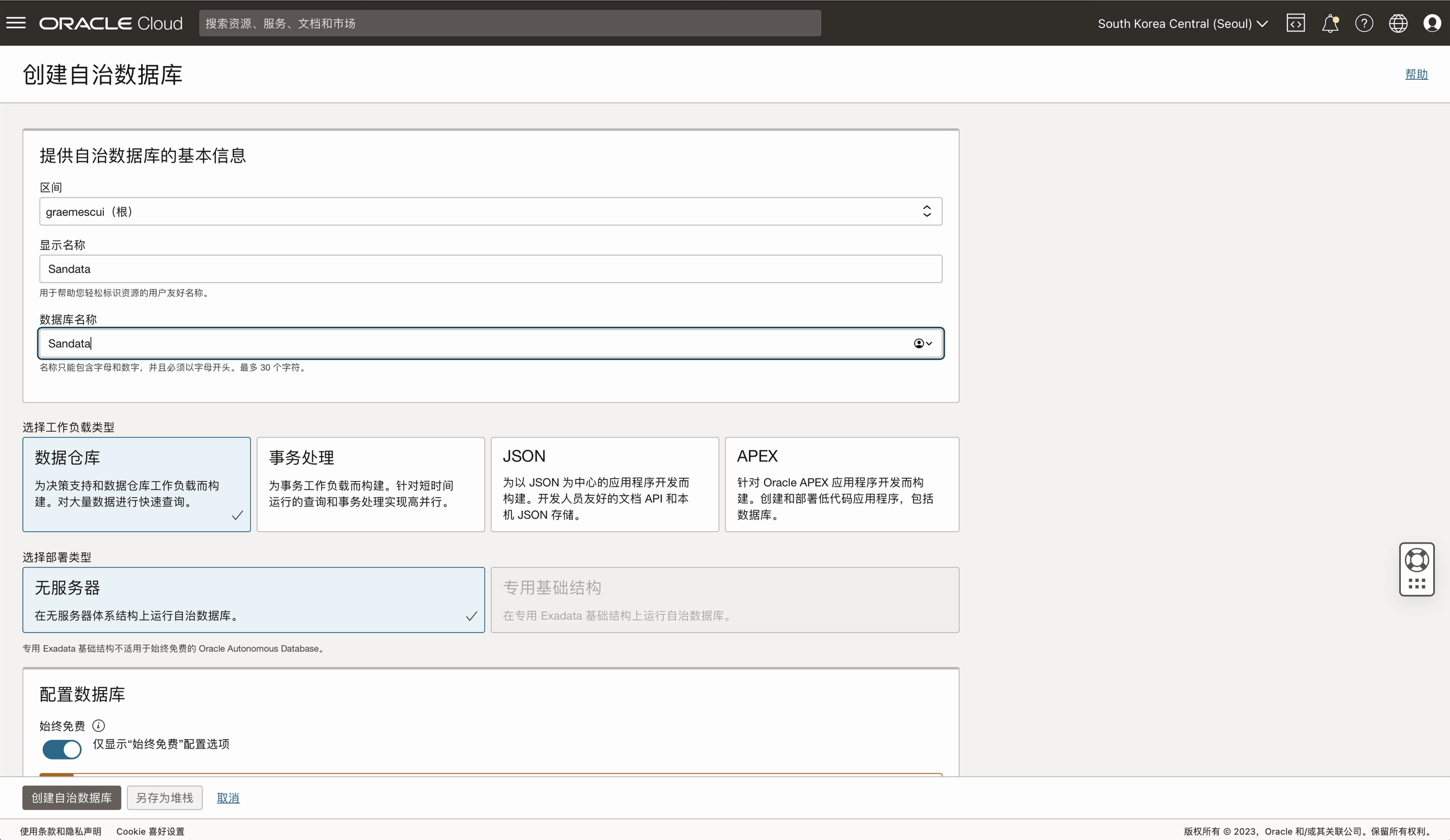Open the 区间 compartment dropdown

coord(491,211)
